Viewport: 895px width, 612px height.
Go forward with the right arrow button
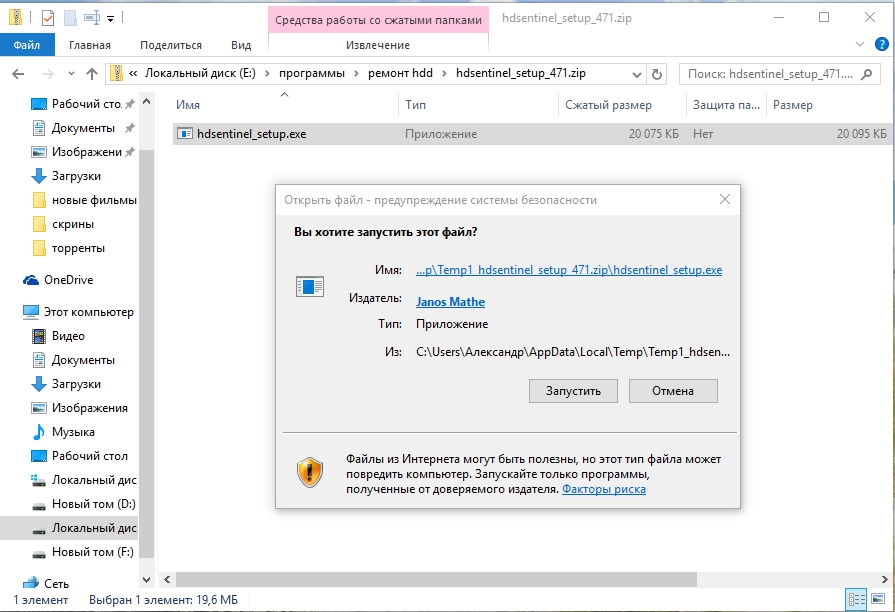(x=48, y=74)
